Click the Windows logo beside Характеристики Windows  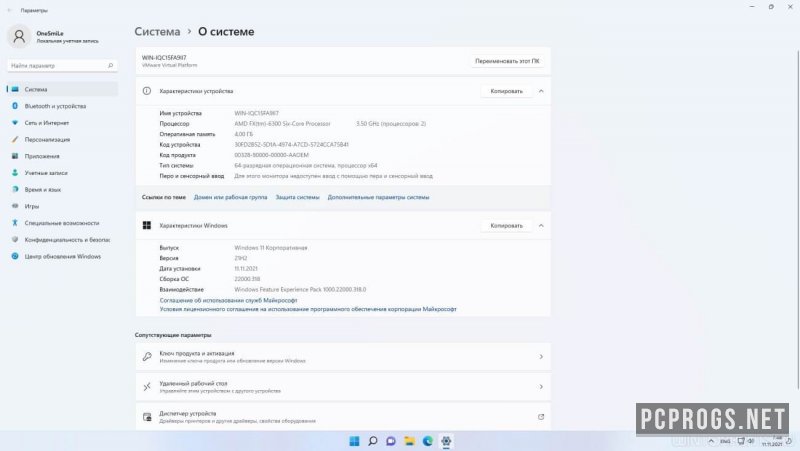147,226
